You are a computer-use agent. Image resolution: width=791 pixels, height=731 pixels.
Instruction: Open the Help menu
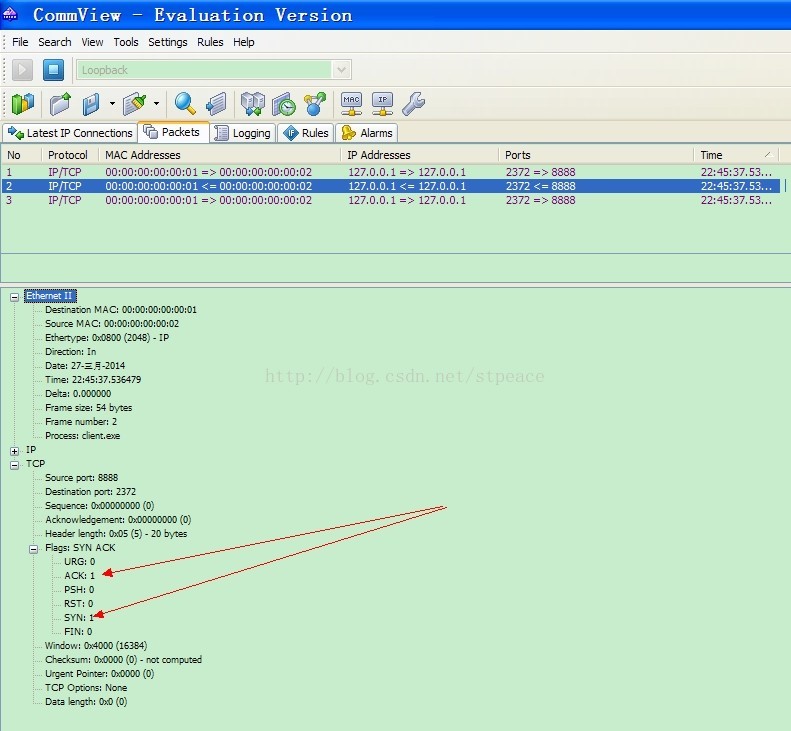click(244, 42)
